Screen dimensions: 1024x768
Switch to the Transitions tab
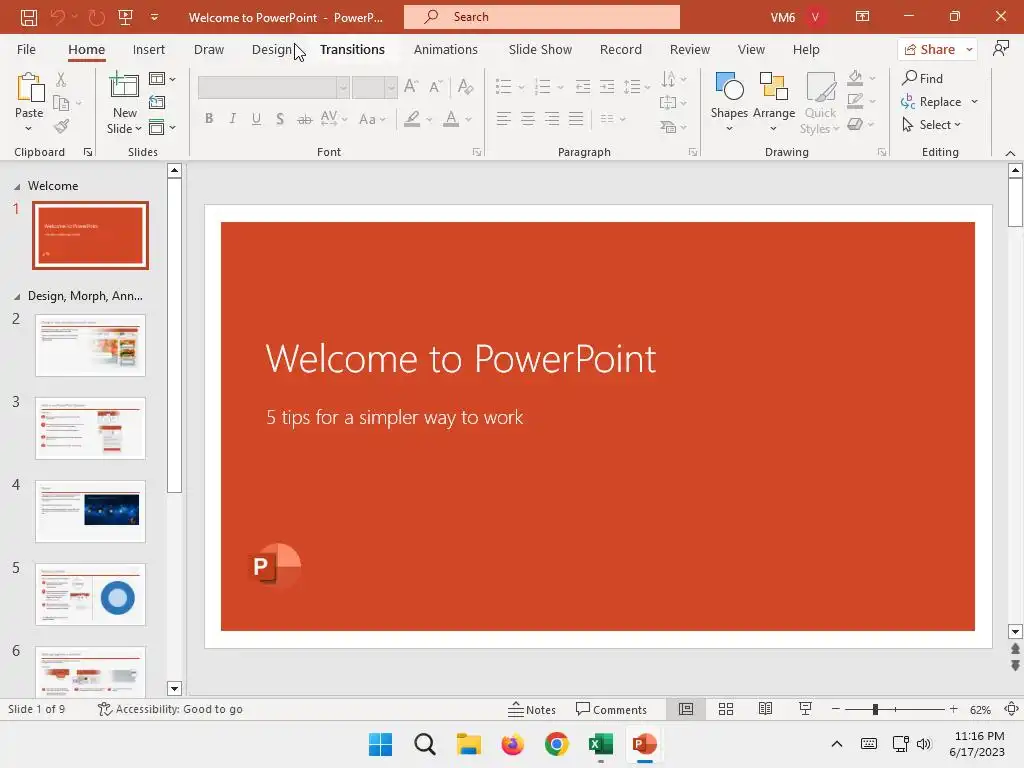[352, 50]
